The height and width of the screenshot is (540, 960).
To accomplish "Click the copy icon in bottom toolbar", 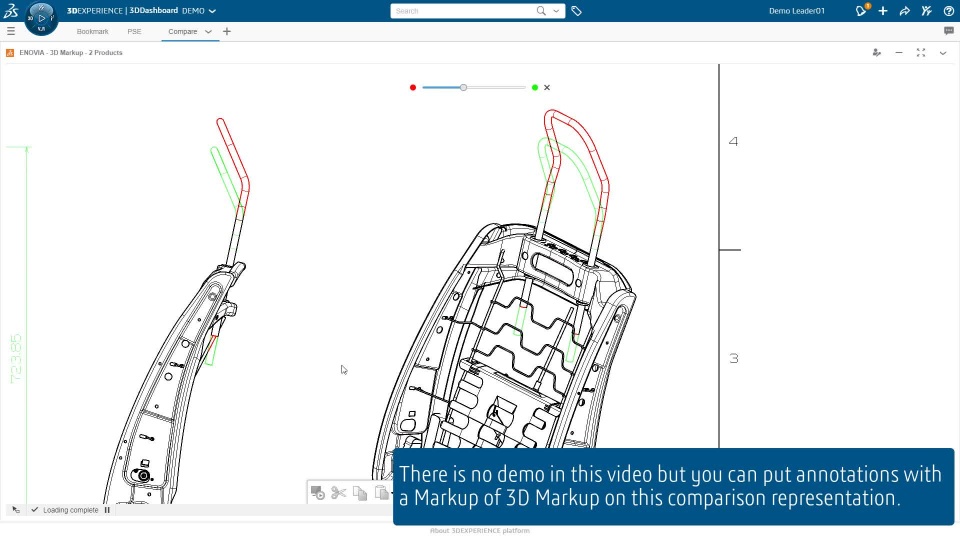I will pos(360,492).
